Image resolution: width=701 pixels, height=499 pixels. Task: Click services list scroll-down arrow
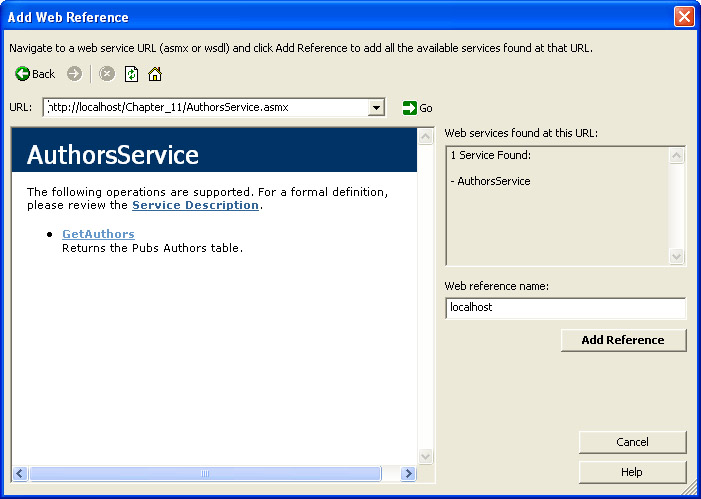pyautogui.click(x=677, y=257)
